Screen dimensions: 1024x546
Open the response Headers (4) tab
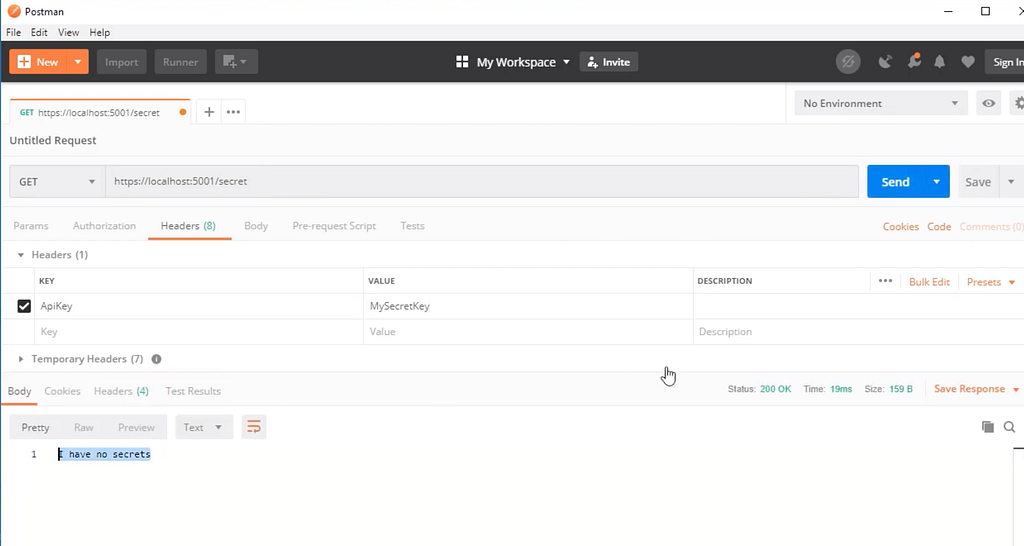121,391
